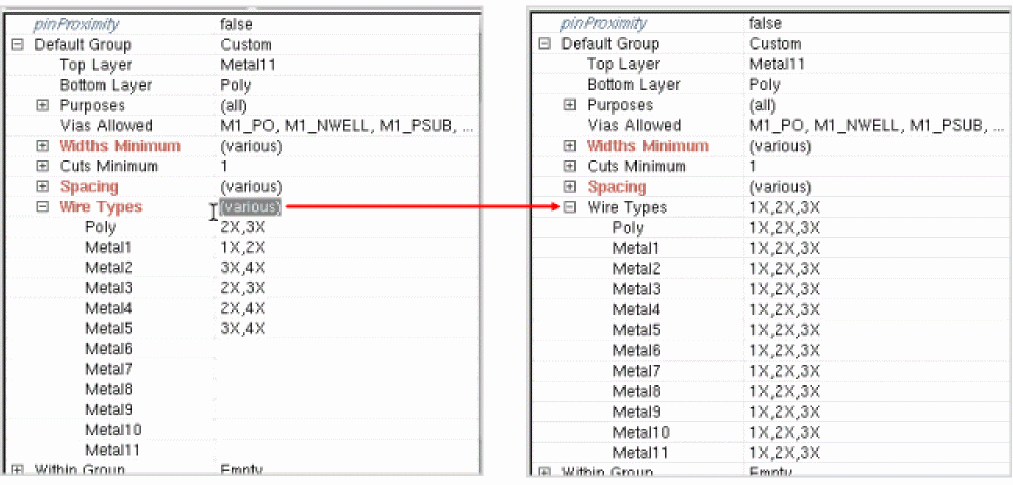
Task: Select Metal7 row in right panel
Action: tap(768, 371)
